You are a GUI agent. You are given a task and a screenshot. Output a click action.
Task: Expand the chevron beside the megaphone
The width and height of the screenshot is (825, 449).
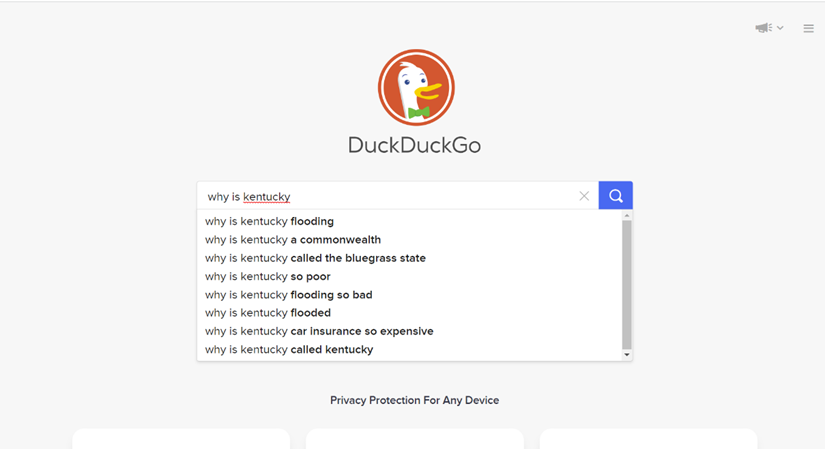[x=780, y=28]
